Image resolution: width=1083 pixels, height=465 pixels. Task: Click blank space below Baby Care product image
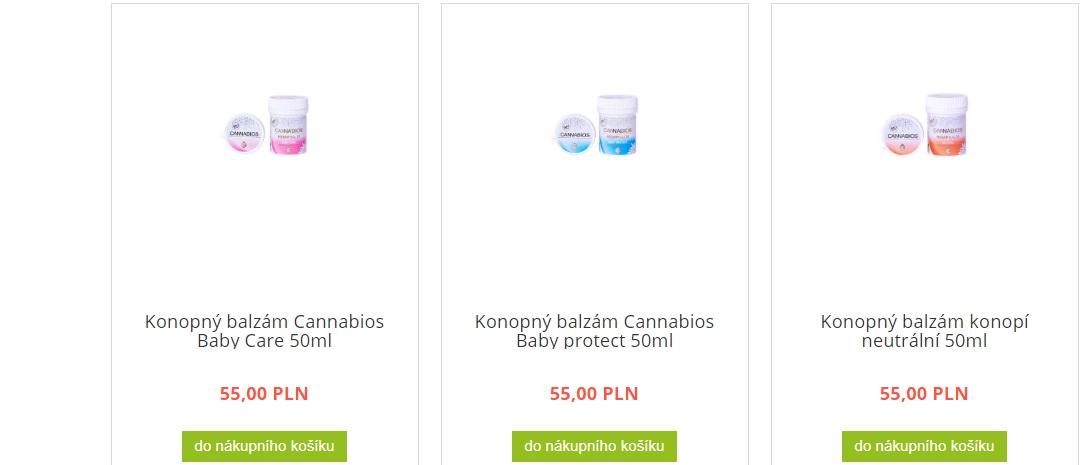[x=265, y=228]
